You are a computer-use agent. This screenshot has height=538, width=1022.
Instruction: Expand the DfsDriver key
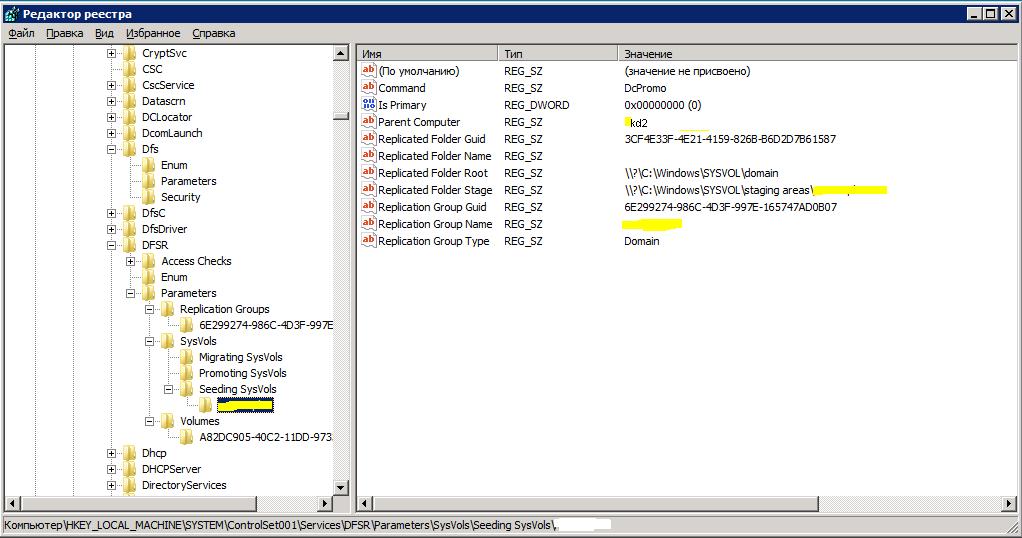[111, 229]
